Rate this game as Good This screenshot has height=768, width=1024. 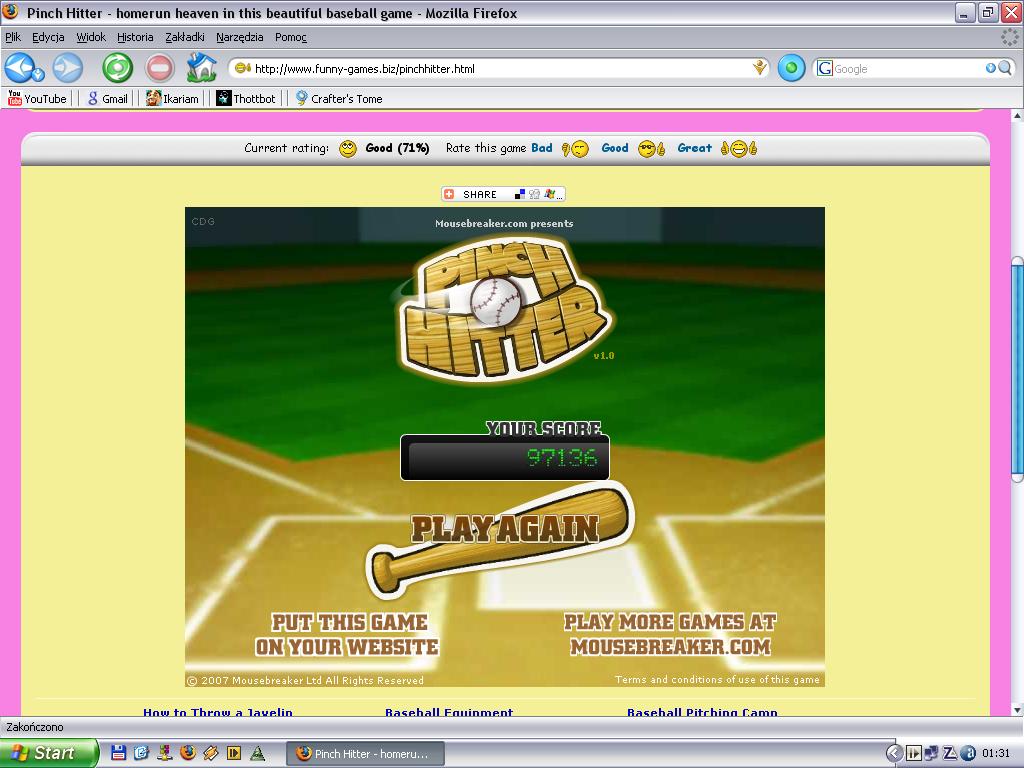[x=615, y=148]
